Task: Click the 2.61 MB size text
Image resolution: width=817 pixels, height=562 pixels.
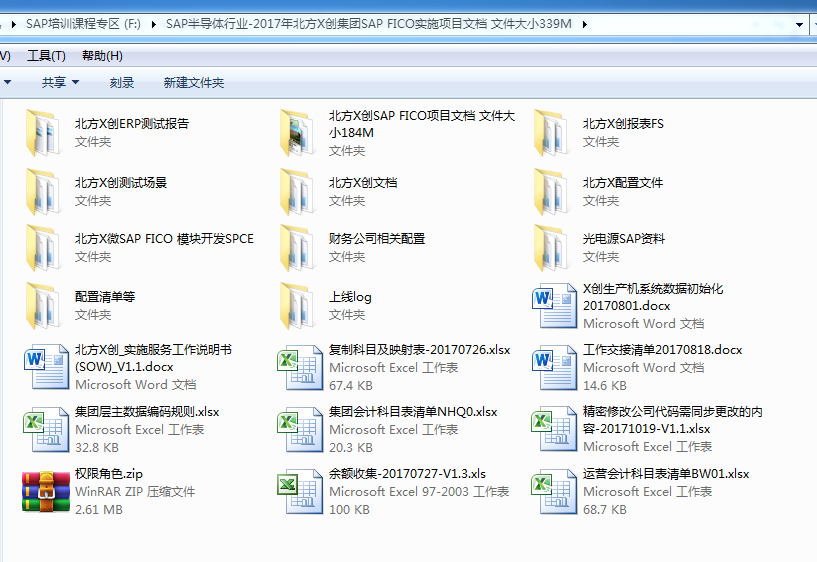Action: (99, 509)
